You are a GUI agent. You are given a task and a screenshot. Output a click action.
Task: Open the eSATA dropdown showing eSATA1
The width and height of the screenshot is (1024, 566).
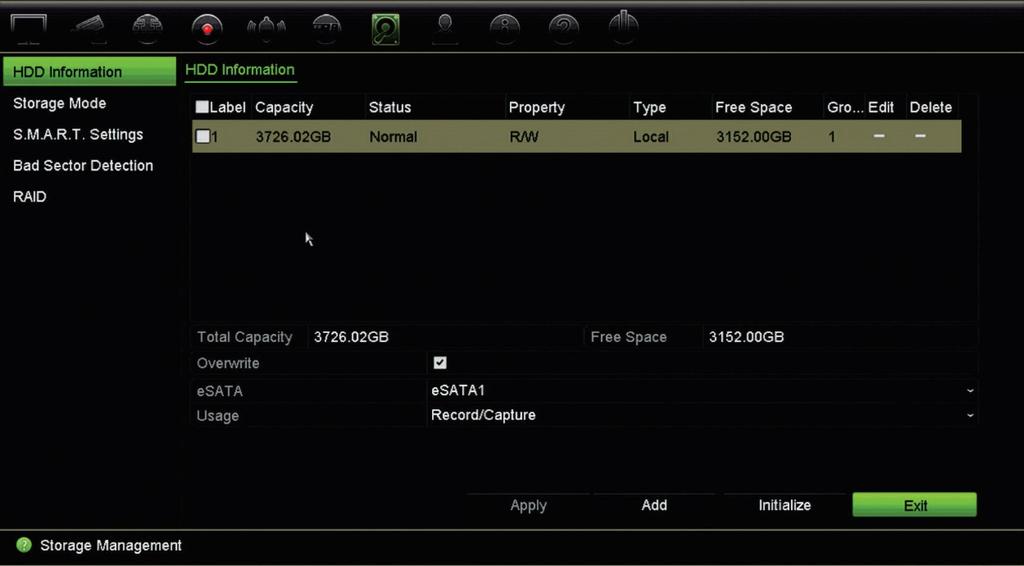[x=702, y=391]
